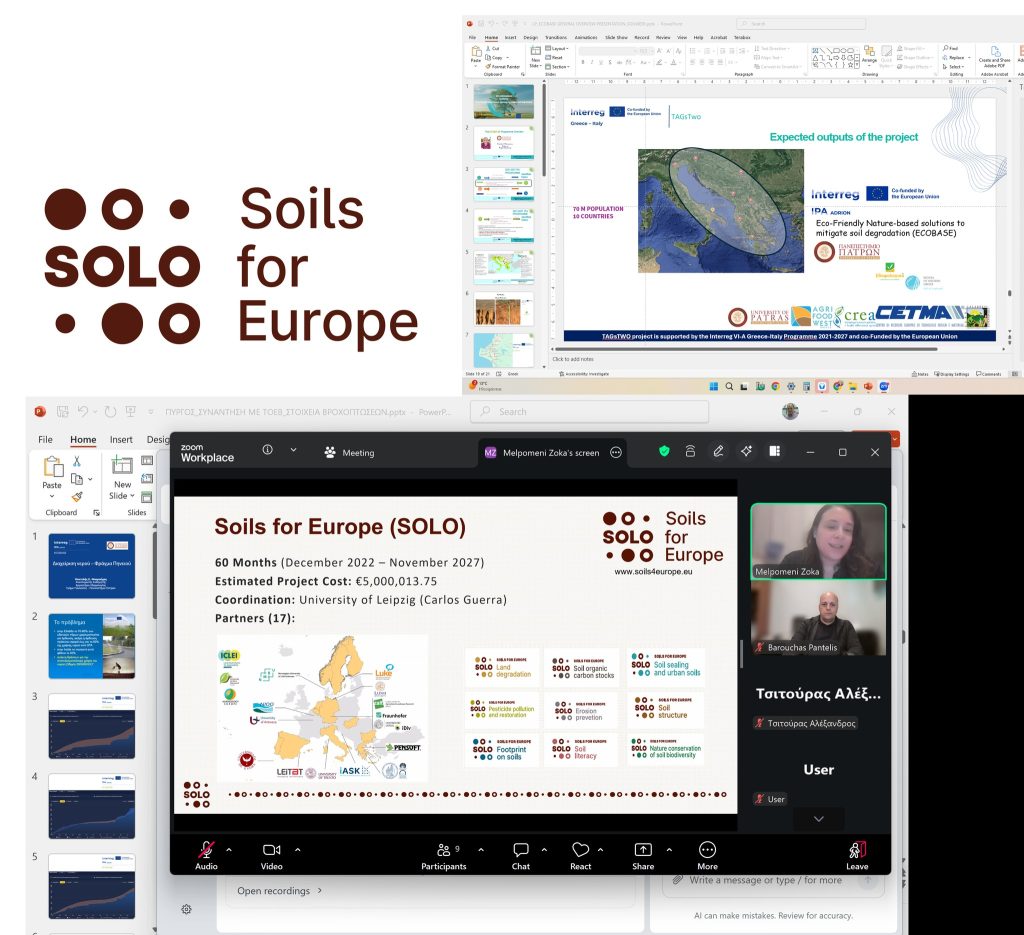The height and width of the screenshot is (935, 1024).
Task: Open the Insert tab in the bottom PowerPoint
Action: [121, 439]
